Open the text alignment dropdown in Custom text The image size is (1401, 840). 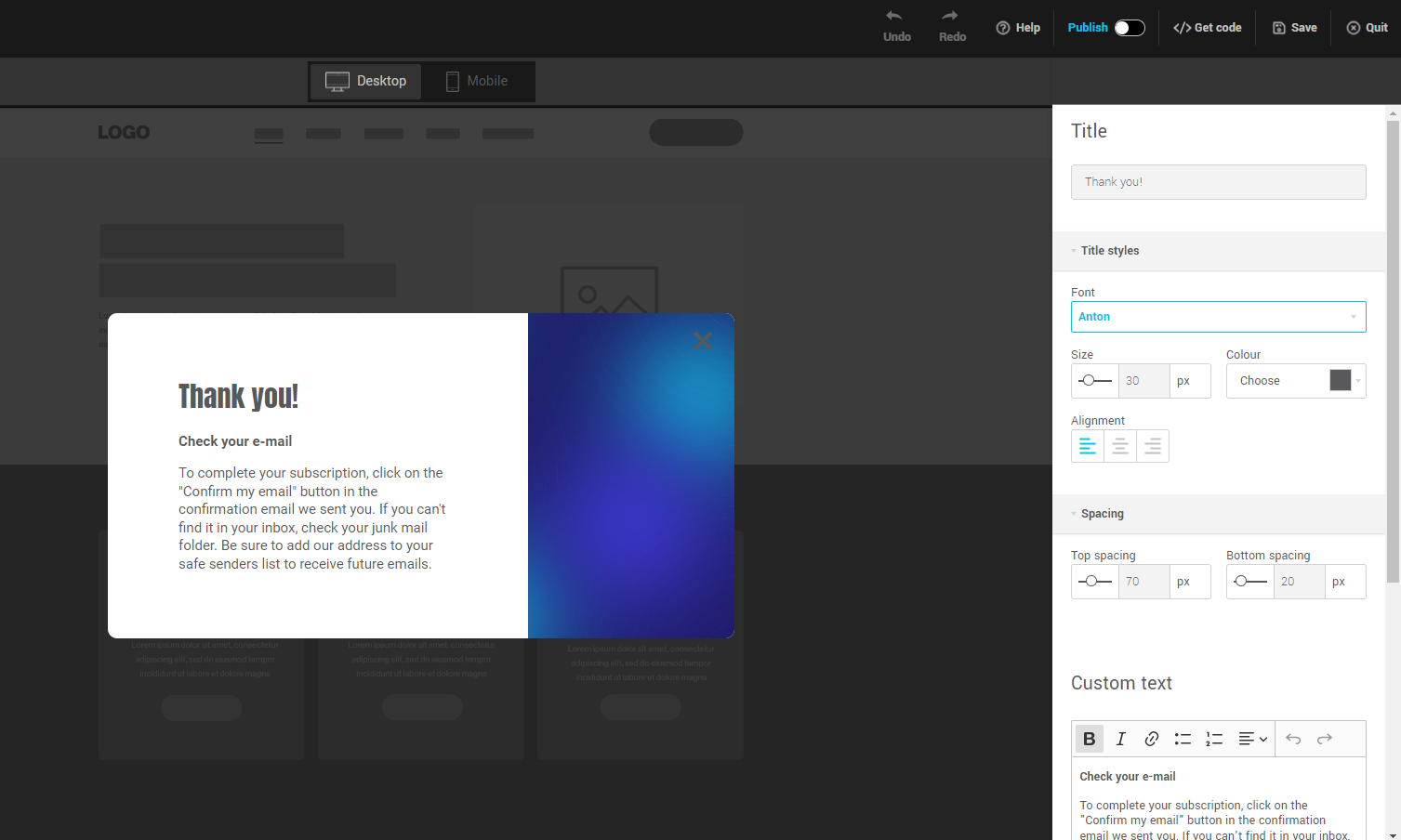[1251, 739]
